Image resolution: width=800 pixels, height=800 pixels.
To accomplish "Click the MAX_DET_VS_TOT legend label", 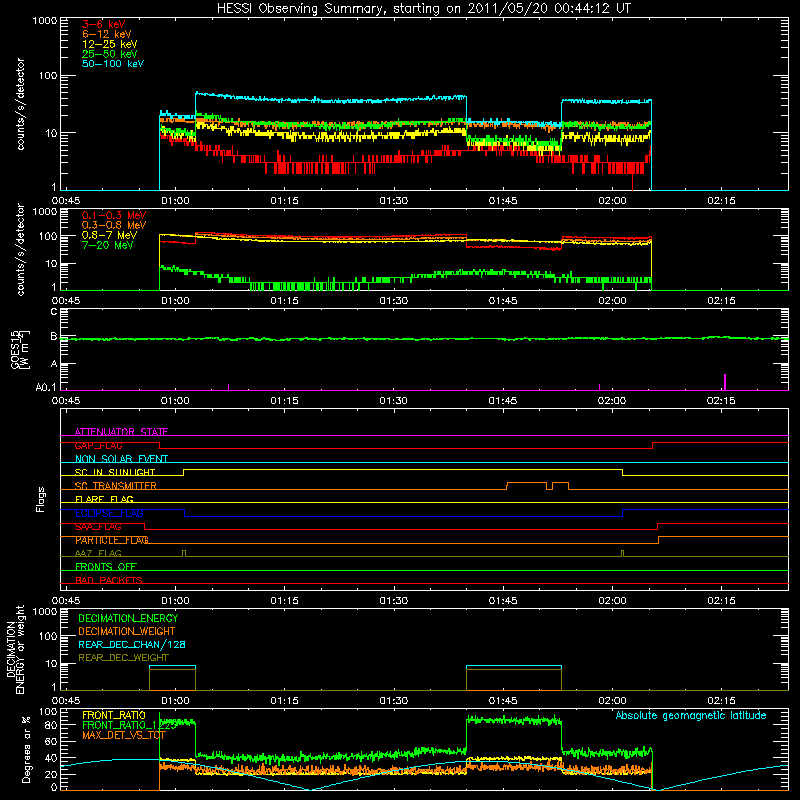I will click(x=124, y=735).
